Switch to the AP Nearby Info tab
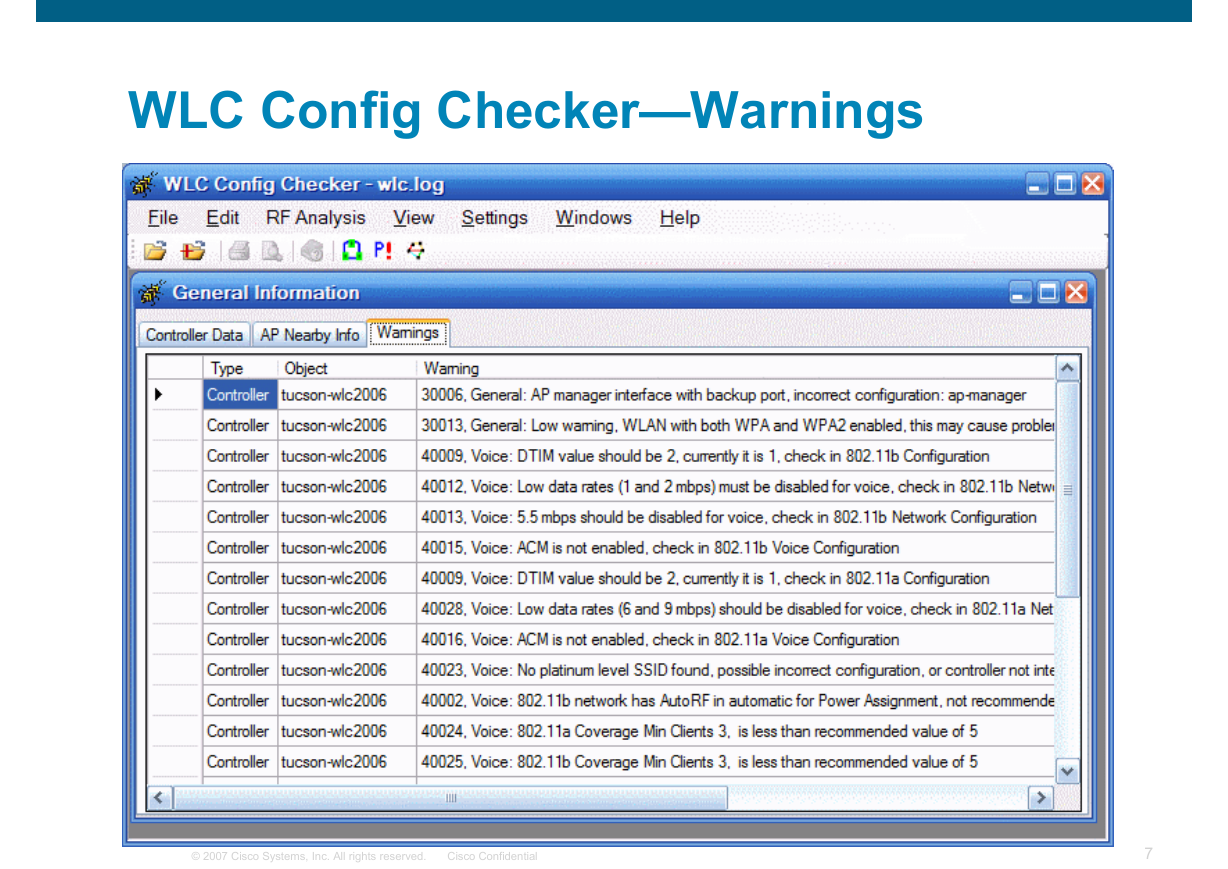Viewport: 1228px width, 869px height. click(x=309, y=335)
